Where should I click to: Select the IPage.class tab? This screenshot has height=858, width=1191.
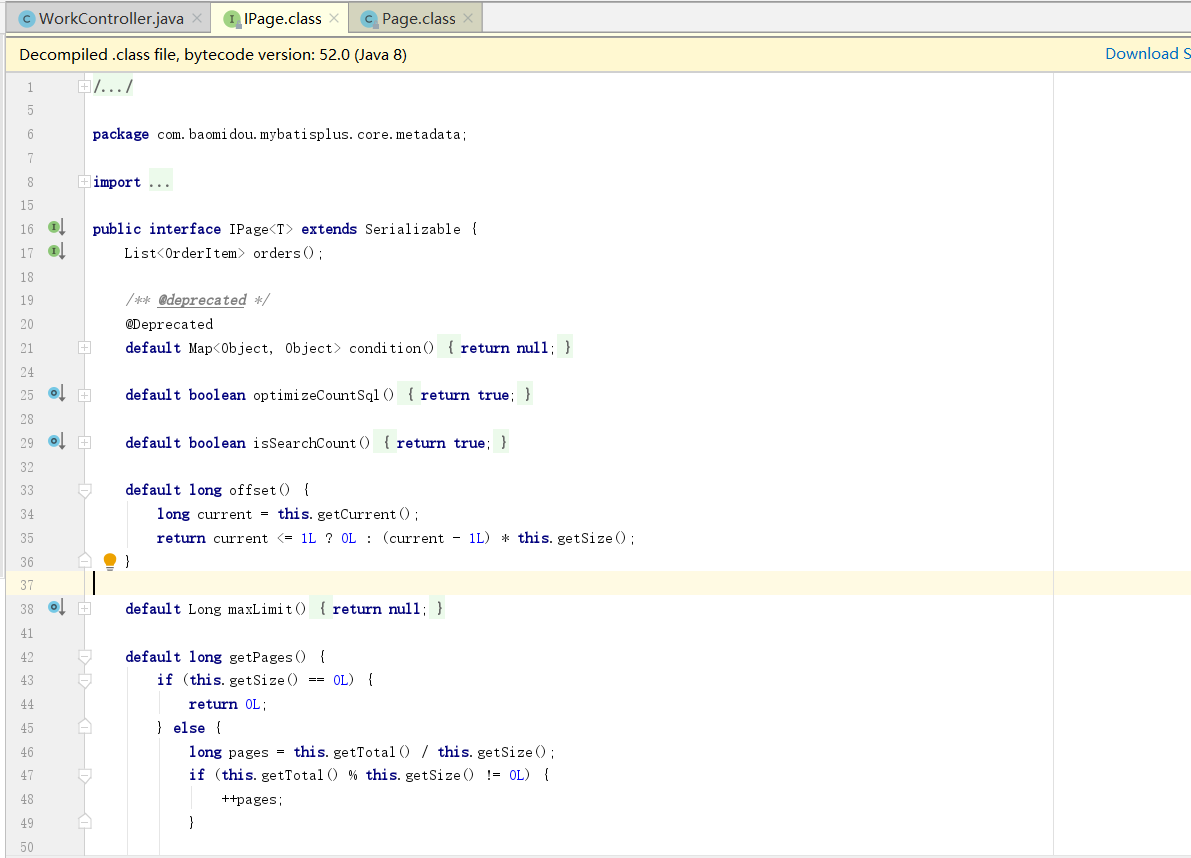coord(281,18)
